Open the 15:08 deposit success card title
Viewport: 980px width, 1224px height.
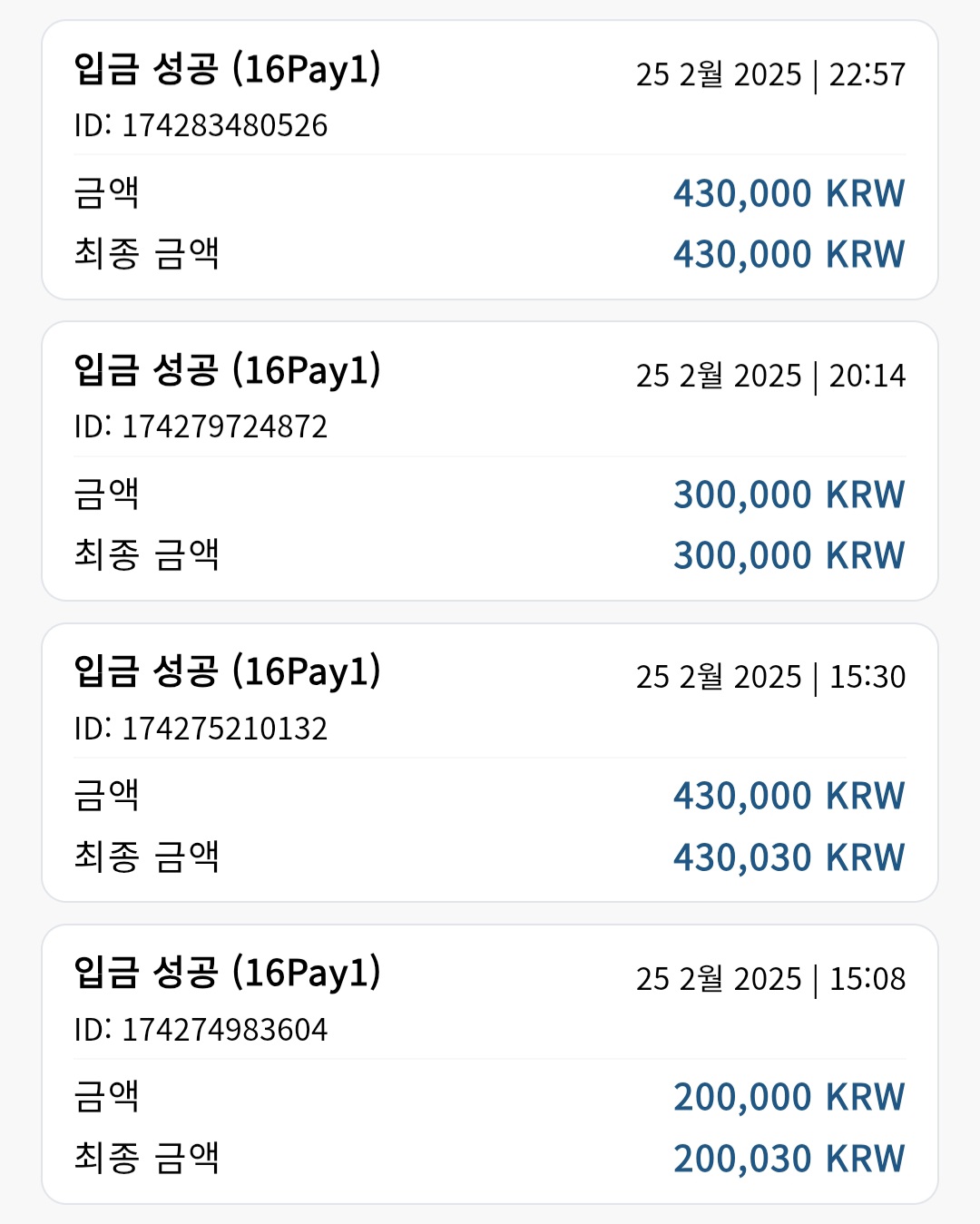pos(227,973)
